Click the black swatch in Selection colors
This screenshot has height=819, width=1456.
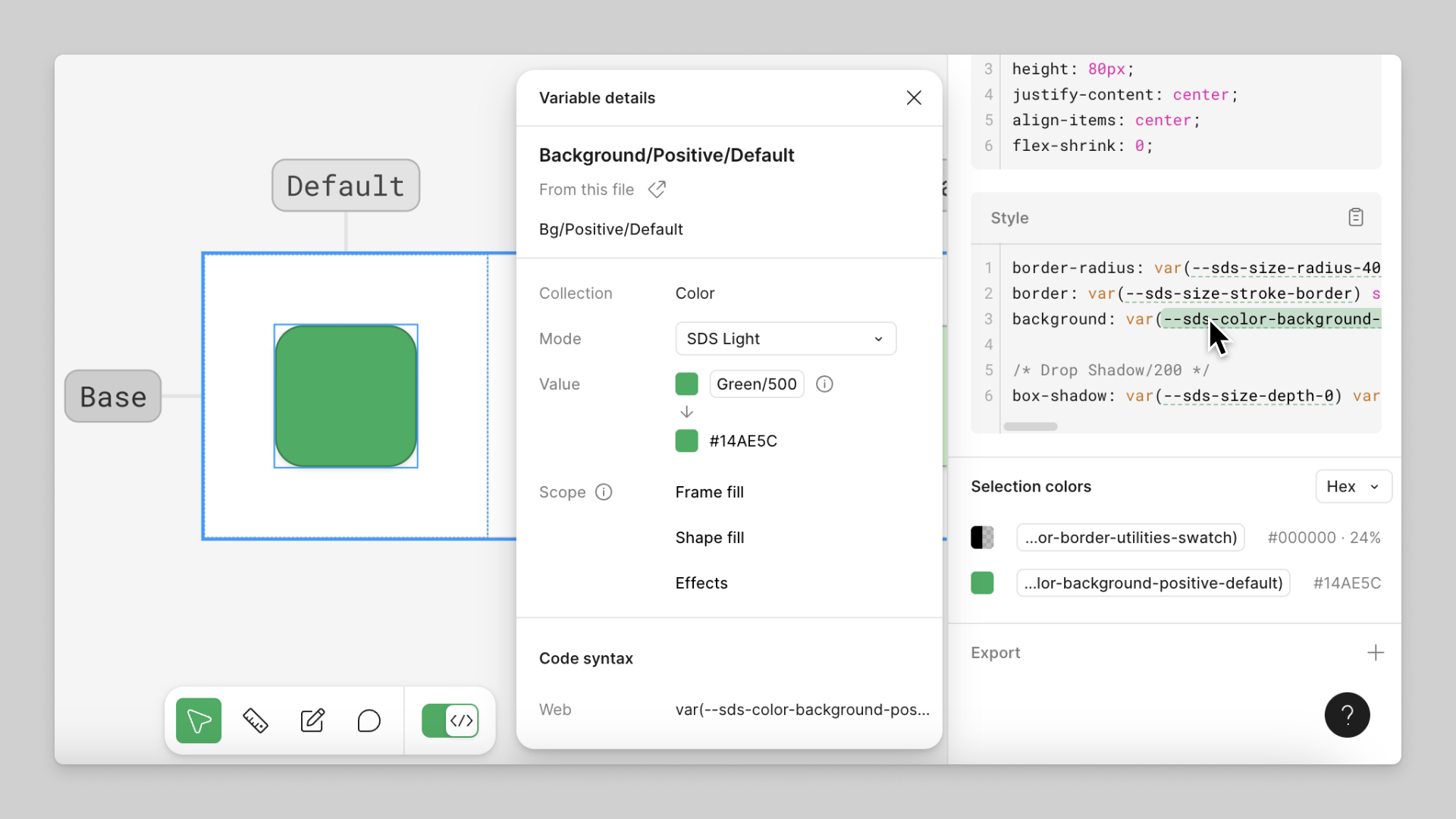tap(982, 538)
